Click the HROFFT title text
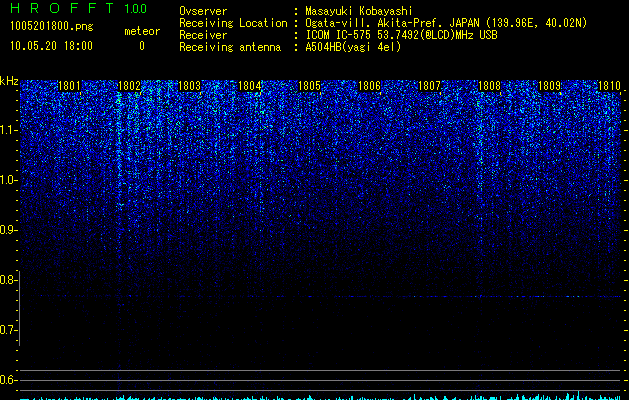The height and width of the screenshot is (400, 629). click(x=62, y=8)
